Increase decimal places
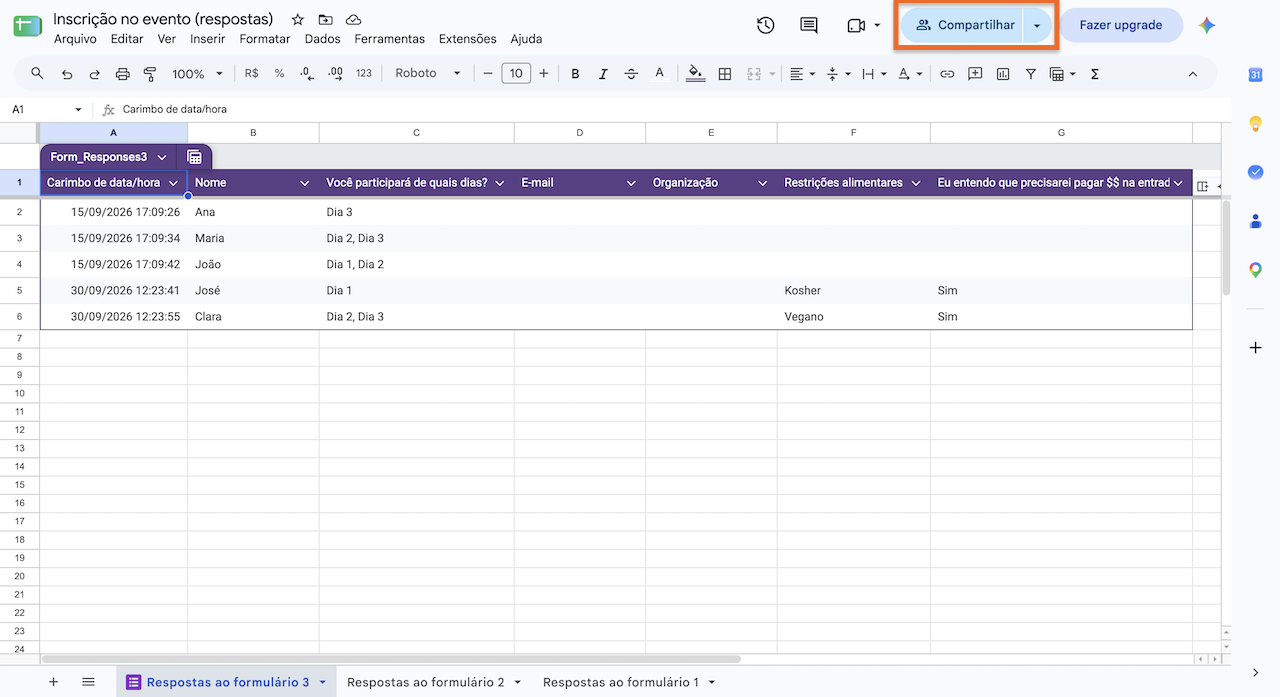The height and width of the screenshot is (697, 1280). (335, 73)
